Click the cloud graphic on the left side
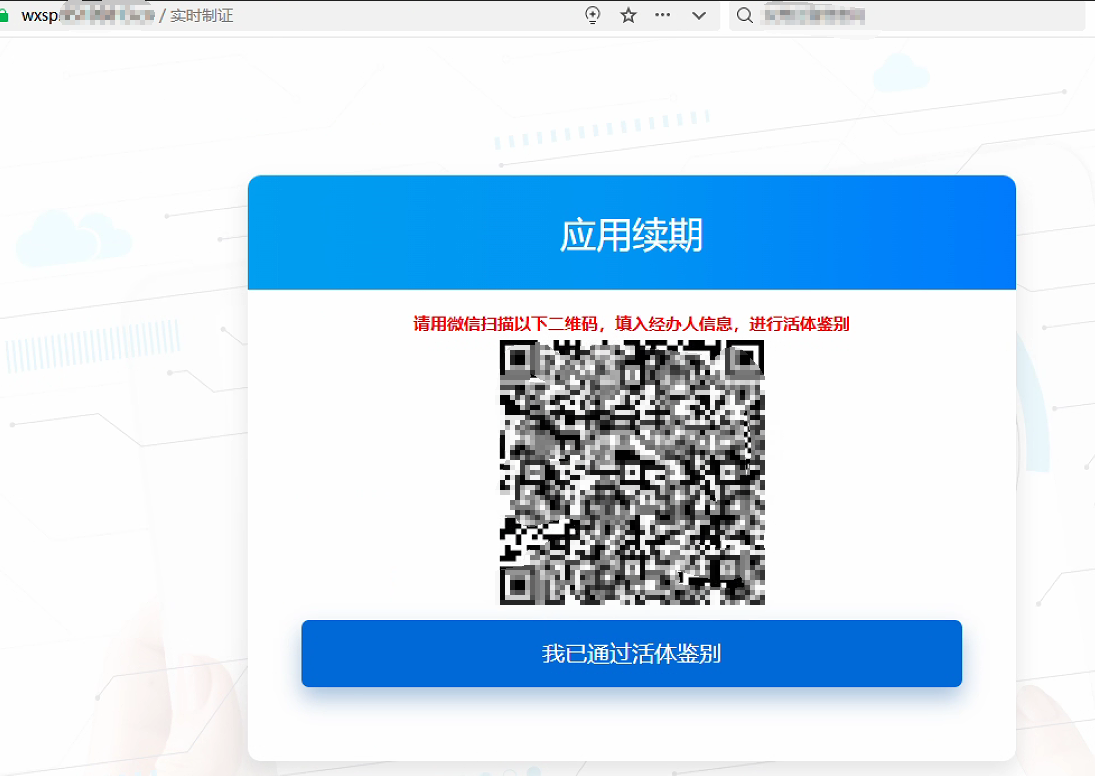The height and width of the screenshot is (776, 1095). pyautogui.click(x=73, y=240)
